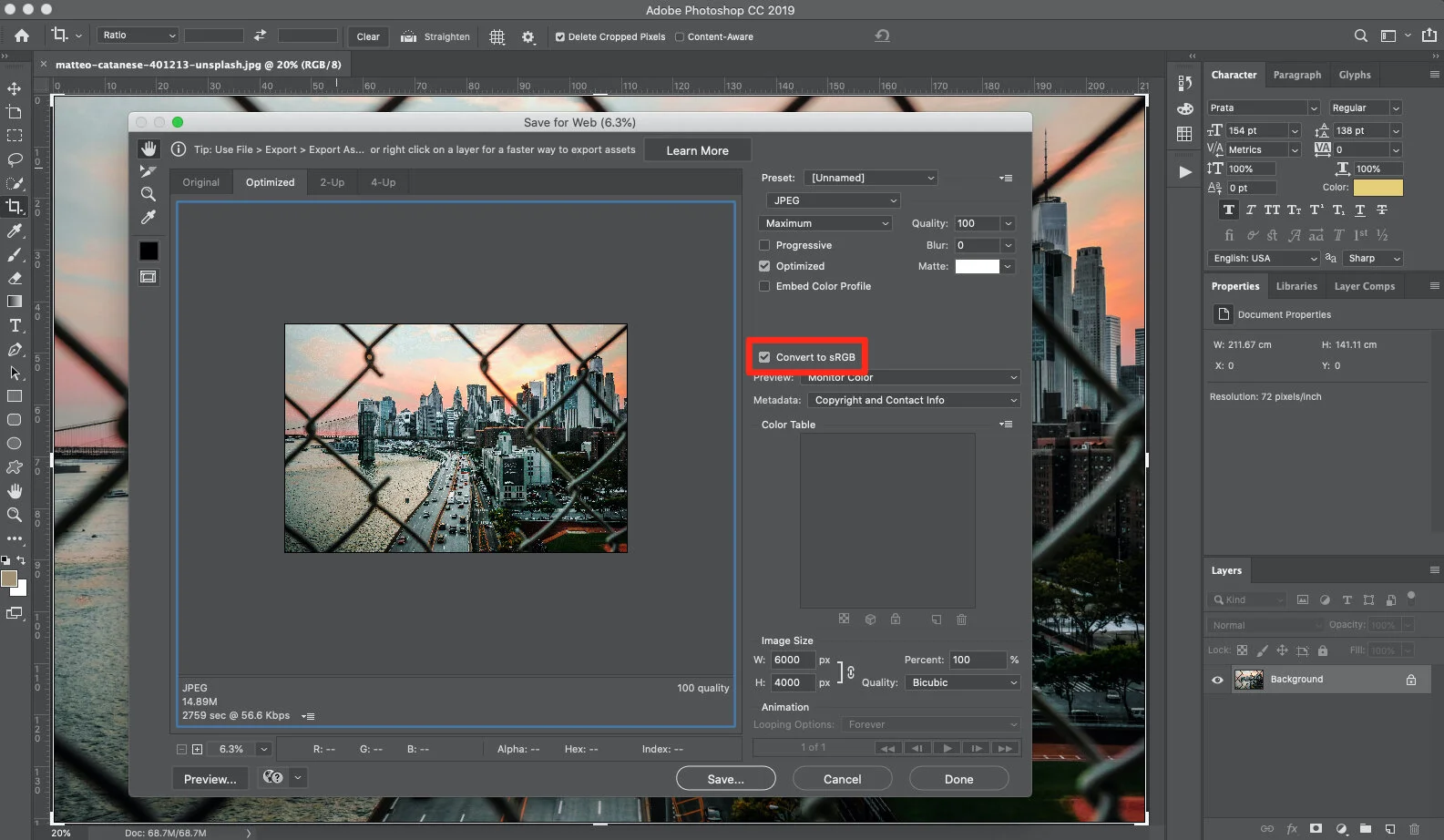Open the Prata font family dropdown
Image resolution: width=1444 pixels, height=840 pixels.
(x=1264, y=108)
